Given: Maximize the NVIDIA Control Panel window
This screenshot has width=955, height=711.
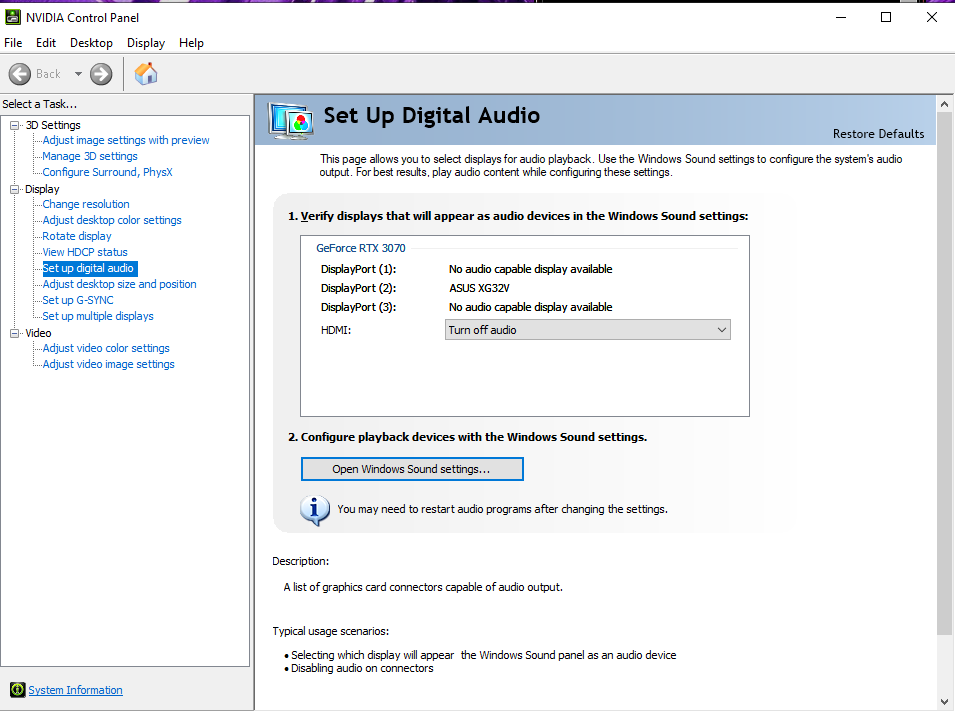Looking at the screenshot, I should point(886,18).
